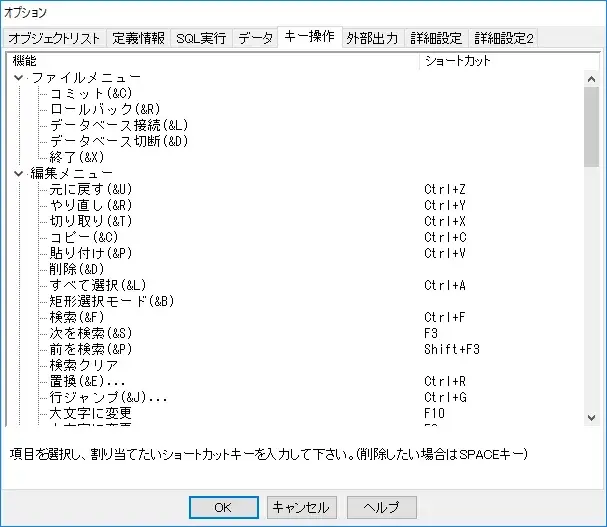Collapse the ファイルメニュー tree node
The image size is (607, 527).
[x=19, y=77]
